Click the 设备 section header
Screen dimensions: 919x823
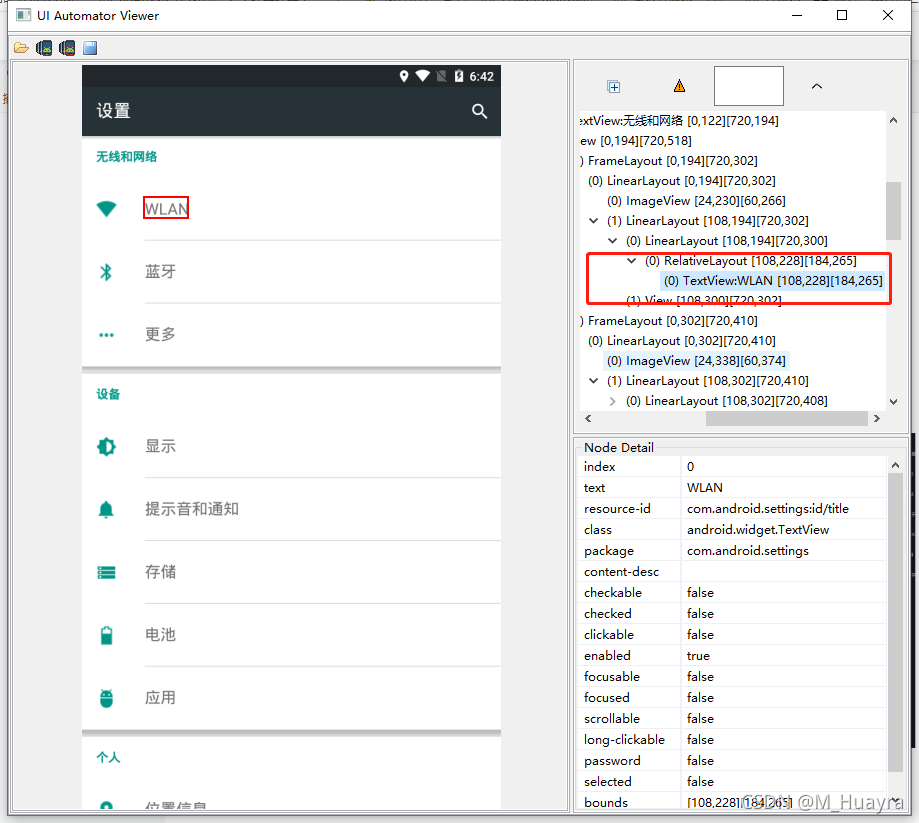(108, 394)
